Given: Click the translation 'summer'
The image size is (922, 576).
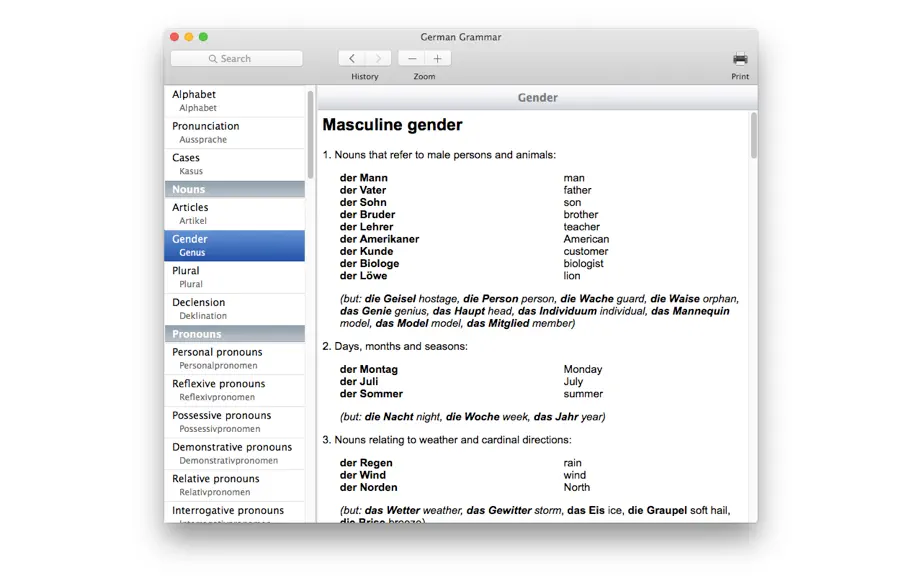Looking at the screenshot, I should (583, 394).
